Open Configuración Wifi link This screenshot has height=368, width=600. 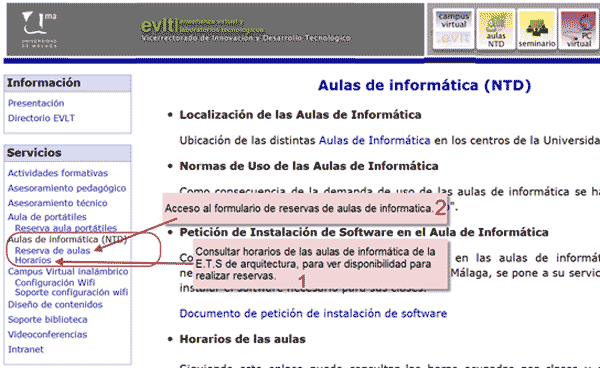point(55,283)
